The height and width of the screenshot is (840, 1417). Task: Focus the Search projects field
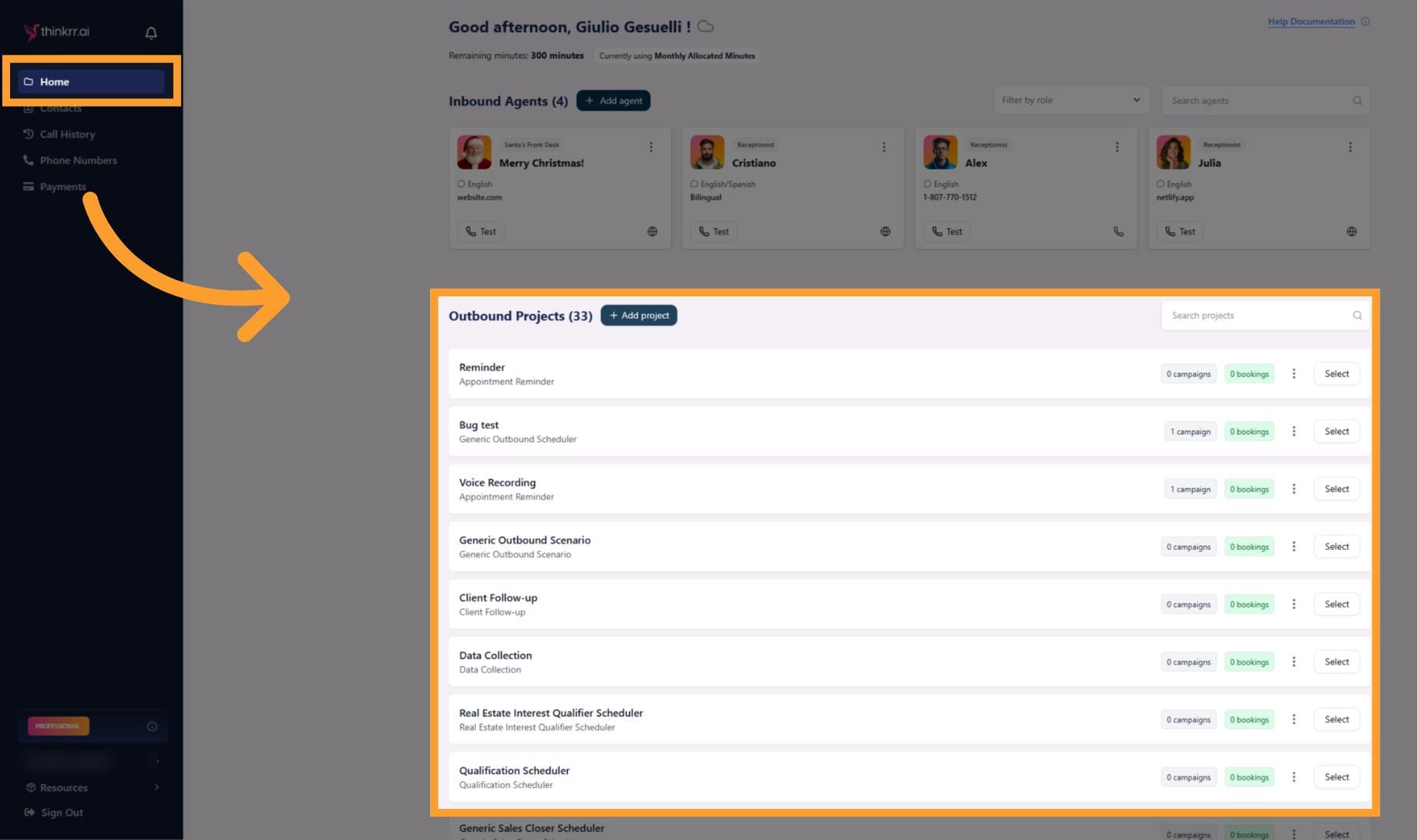(1265, 316)
